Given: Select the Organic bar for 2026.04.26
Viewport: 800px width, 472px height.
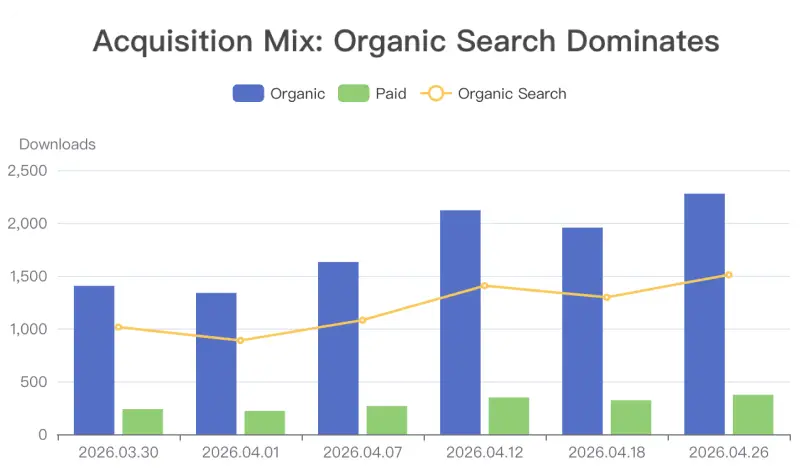Looking at the screenshot, I should 705,314.
